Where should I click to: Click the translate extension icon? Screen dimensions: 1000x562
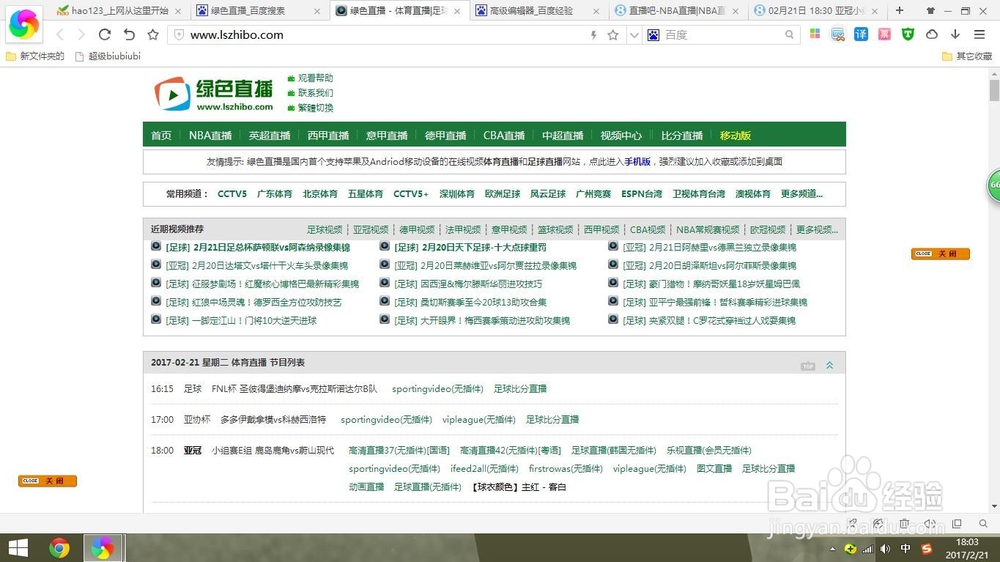[861, 34]
